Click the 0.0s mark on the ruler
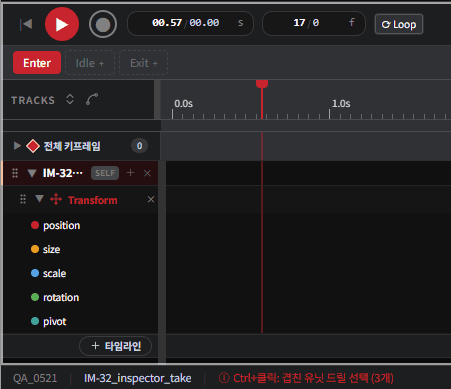This screenshot has height=389, width=451. coord(183,104)
